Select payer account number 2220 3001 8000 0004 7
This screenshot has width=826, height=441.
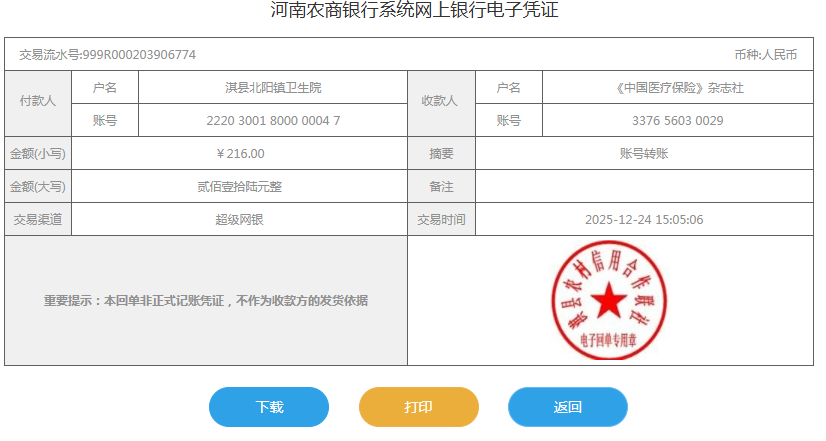(272, 121)
